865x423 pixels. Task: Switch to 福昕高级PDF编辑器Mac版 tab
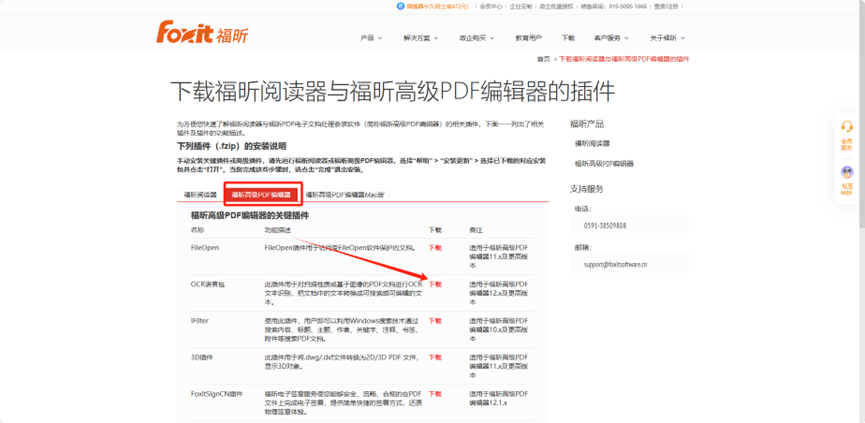coord(345,195)
